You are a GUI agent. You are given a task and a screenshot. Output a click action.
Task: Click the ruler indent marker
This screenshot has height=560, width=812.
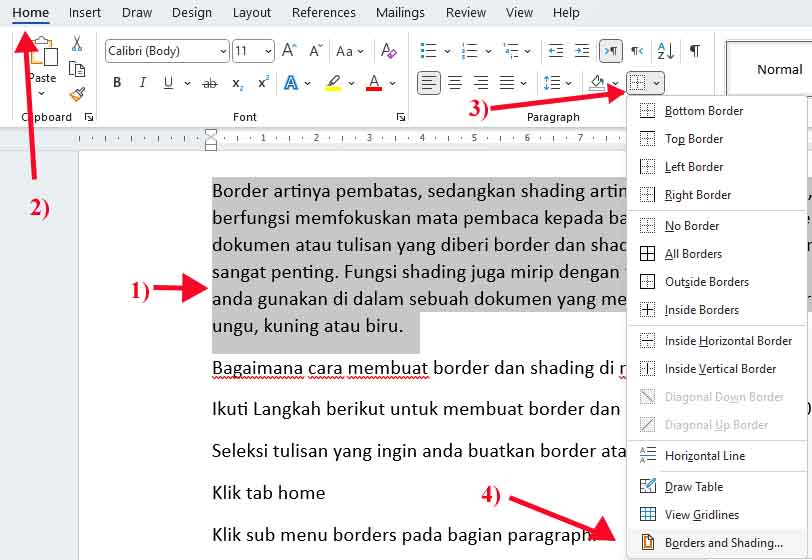tap(211, 139)
